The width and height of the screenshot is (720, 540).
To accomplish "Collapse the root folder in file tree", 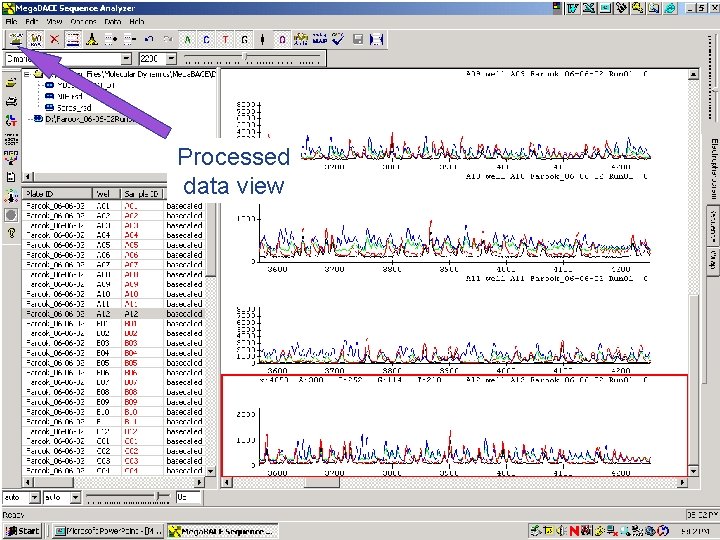I will [27, 74].
